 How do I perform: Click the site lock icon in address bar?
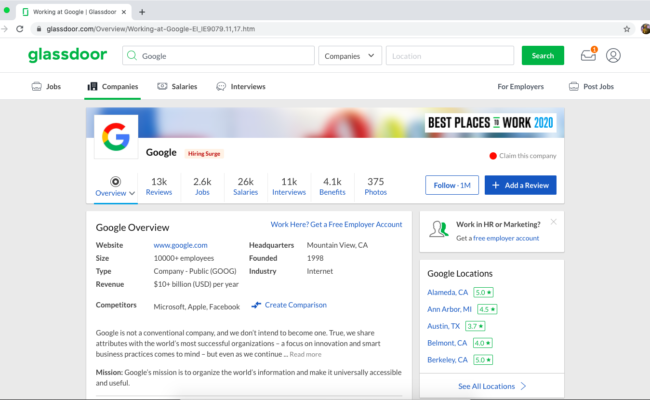(39, 29)
